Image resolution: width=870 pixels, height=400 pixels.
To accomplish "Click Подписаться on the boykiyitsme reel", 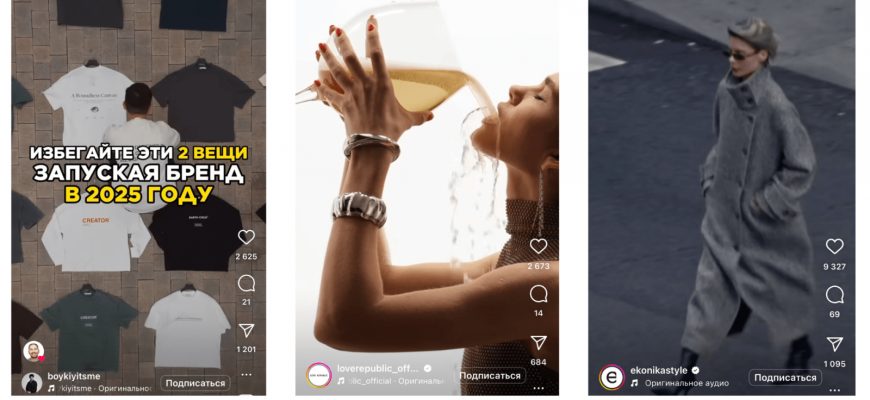I will pyautogui.click(x=195, y=383).
